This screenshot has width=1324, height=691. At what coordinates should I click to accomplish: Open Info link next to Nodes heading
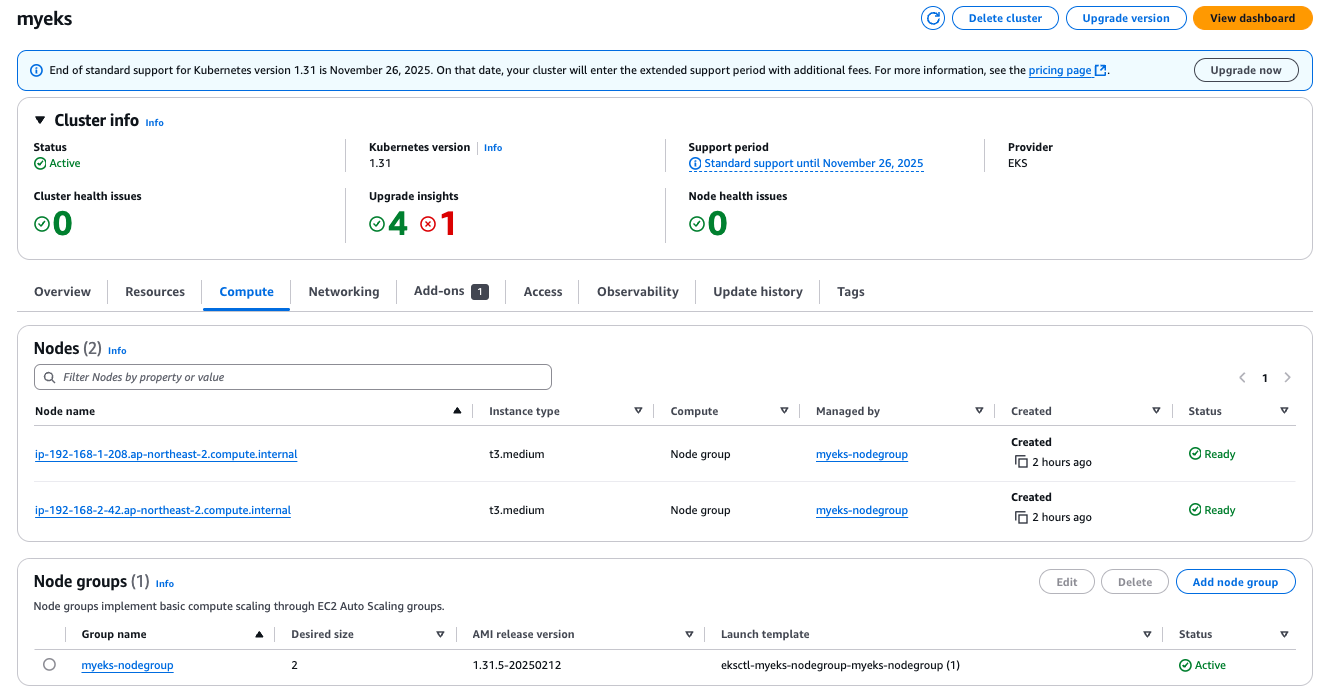(117, 350)
